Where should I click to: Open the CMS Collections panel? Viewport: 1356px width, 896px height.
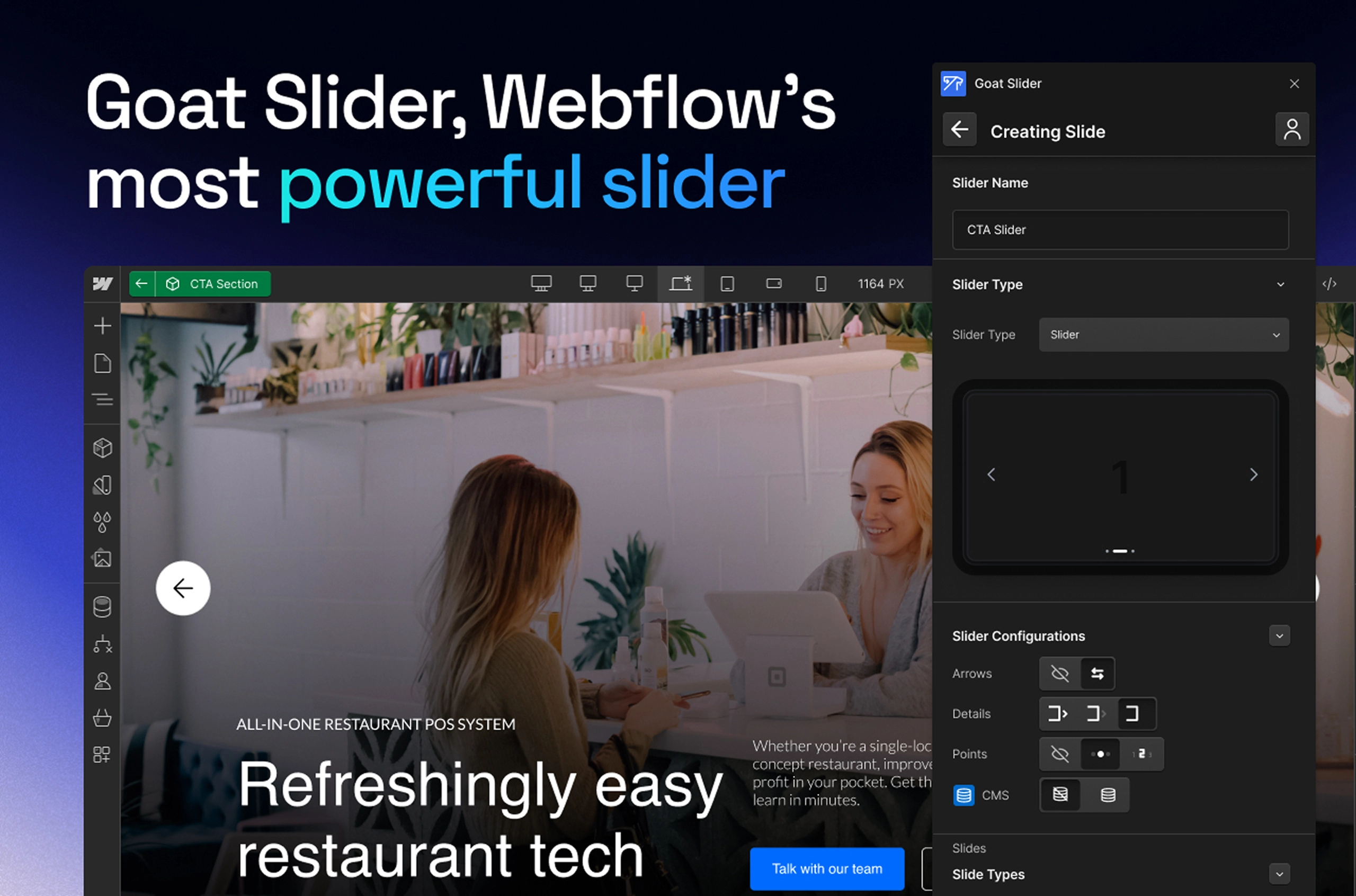[103, 606]
